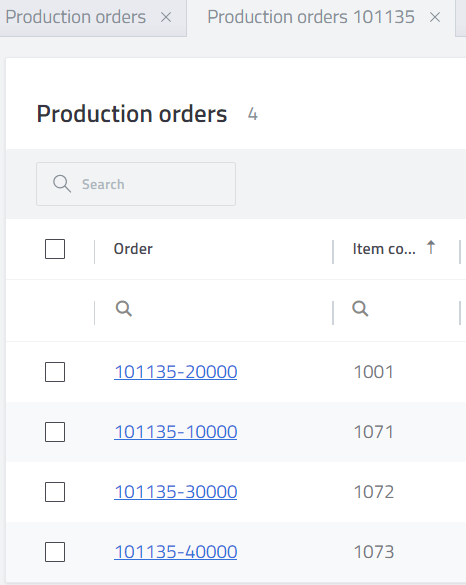Open order link 101135-30000
Viewport: 466px width, 585px height.
(x=176, y=492)
